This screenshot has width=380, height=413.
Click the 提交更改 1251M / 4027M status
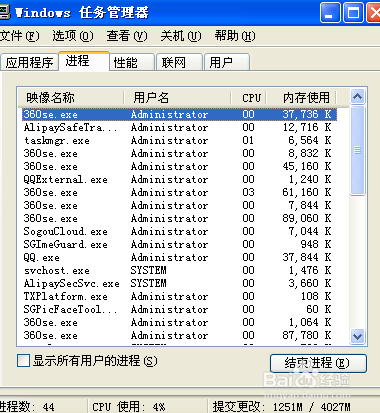tap(281, 407)
